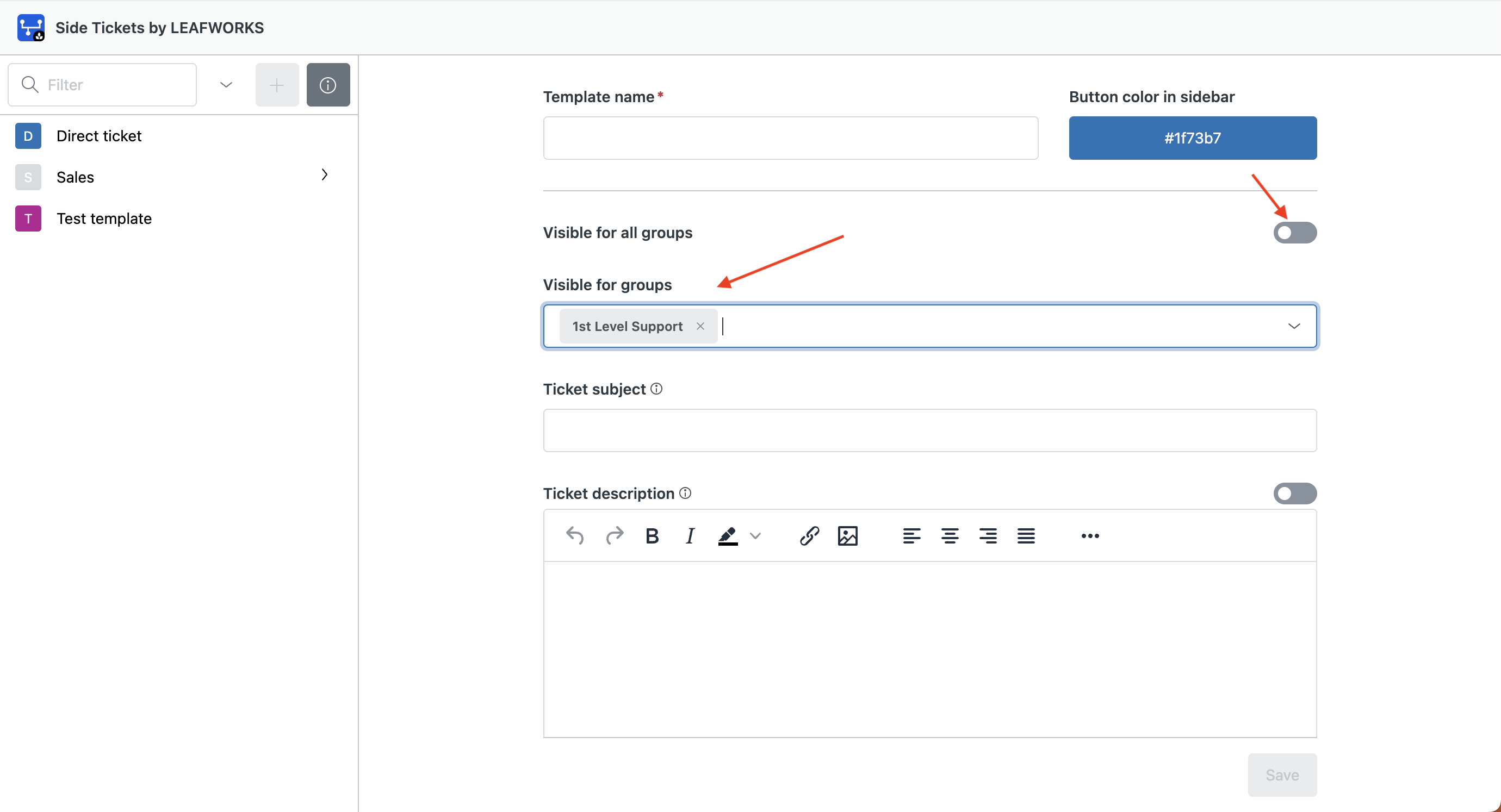Open Test template in sidebar
The width and height of the screenshot is (1501, 812).
click(x=104, y=218)
